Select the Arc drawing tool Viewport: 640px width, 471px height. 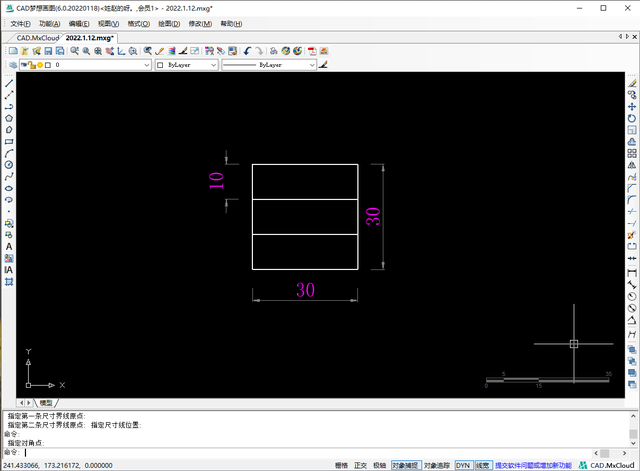[9, 153]
